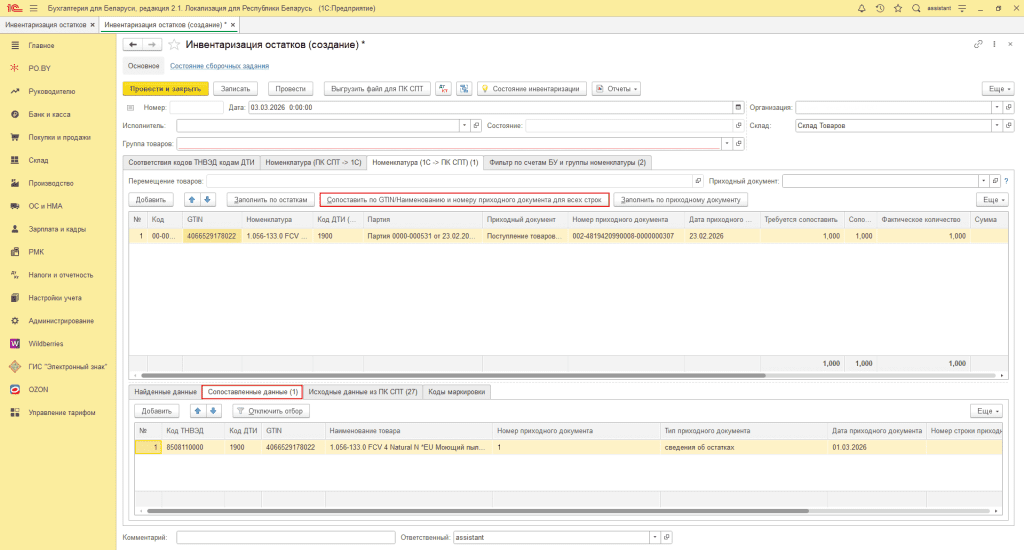Click Провести и закрыть button
The image size is (1024, 550).
[x=165, y=88]
